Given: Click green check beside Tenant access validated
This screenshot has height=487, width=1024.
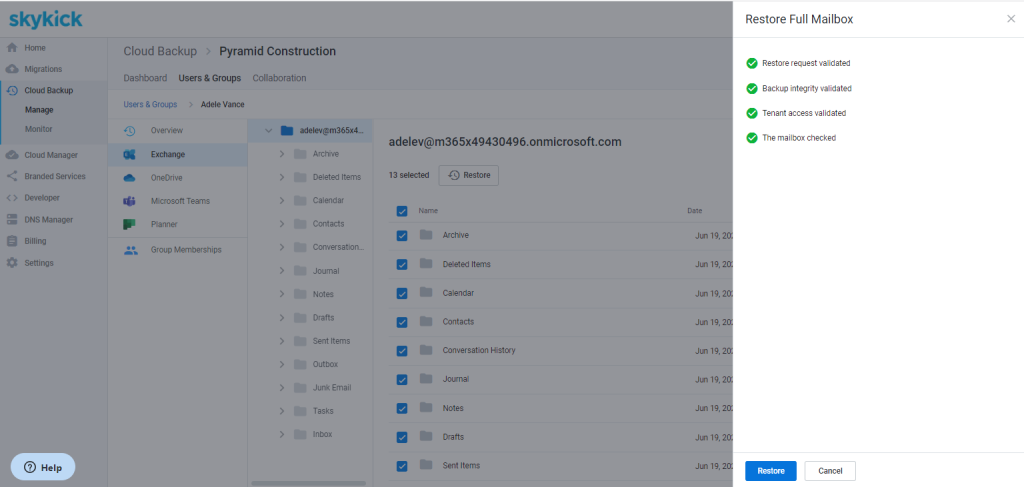Looking at the screenshot, I should click(752, 113).
